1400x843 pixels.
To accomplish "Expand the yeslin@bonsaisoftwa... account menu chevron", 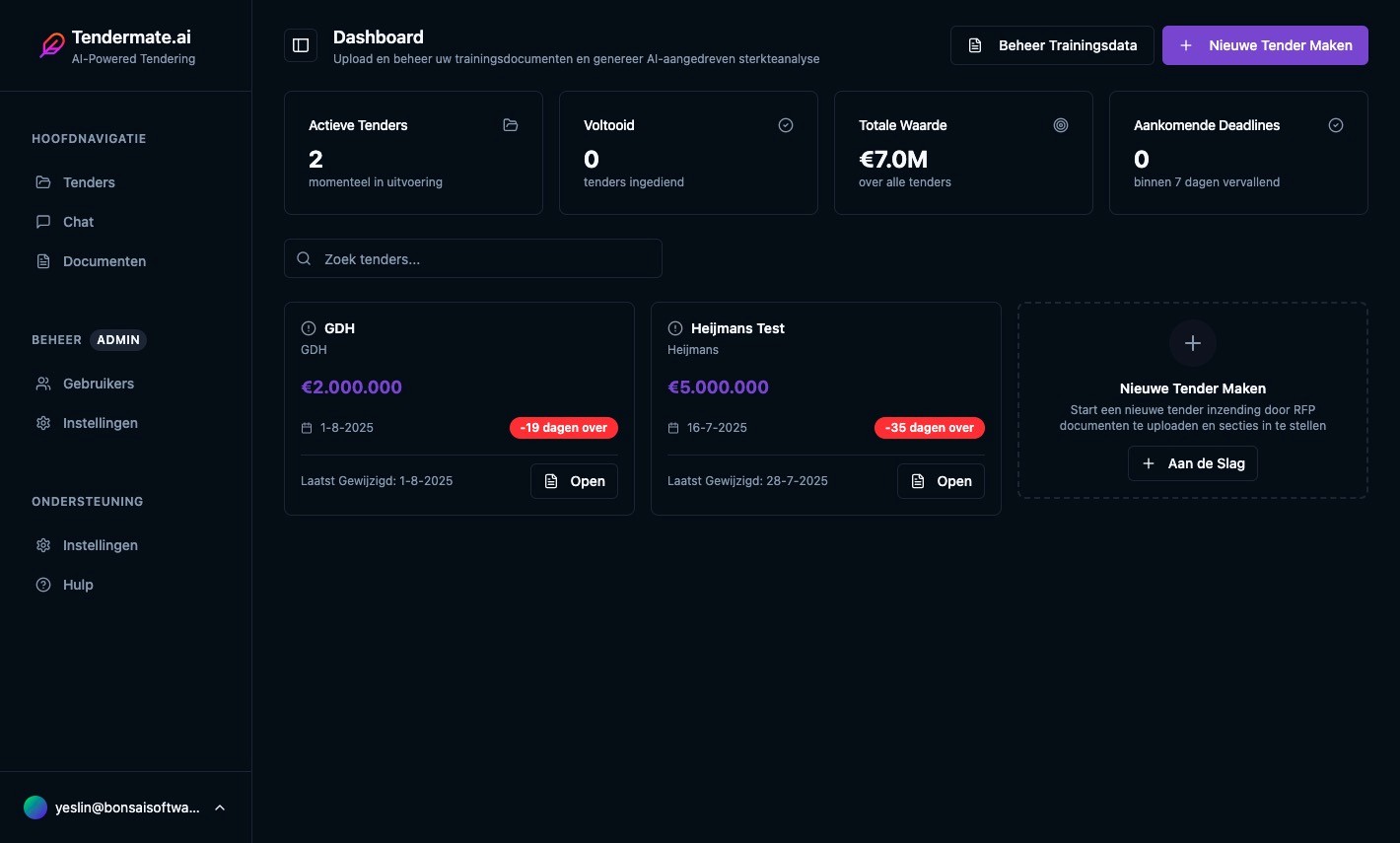I will pyautogui.click(x=220, y=808).
